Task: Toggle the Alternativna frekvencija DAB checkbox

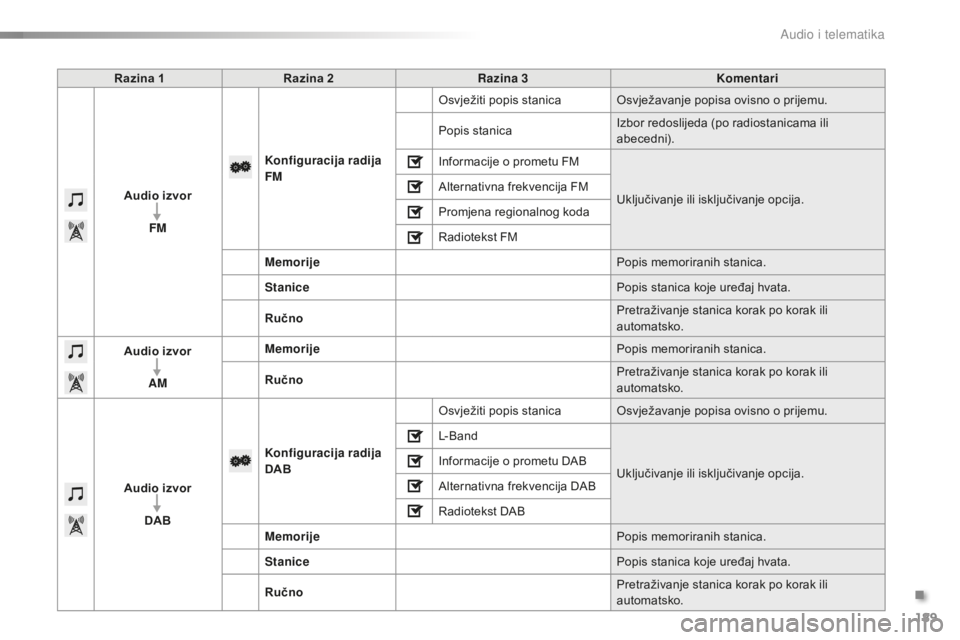Action: click(414, 486)
